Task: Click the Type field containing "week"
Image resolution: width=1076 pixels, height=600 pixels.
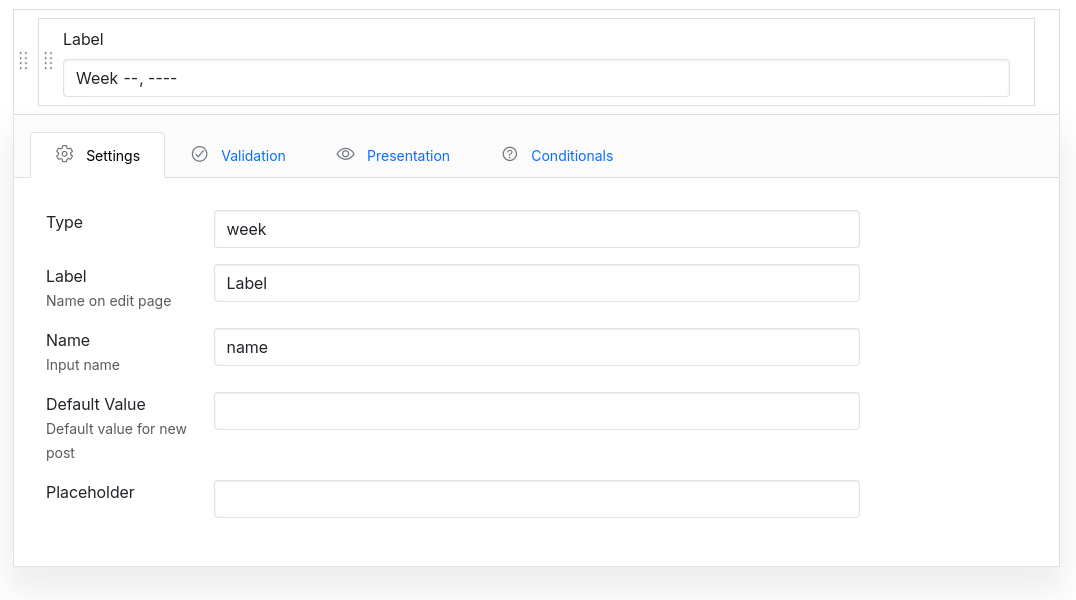Action: point(536,229)
